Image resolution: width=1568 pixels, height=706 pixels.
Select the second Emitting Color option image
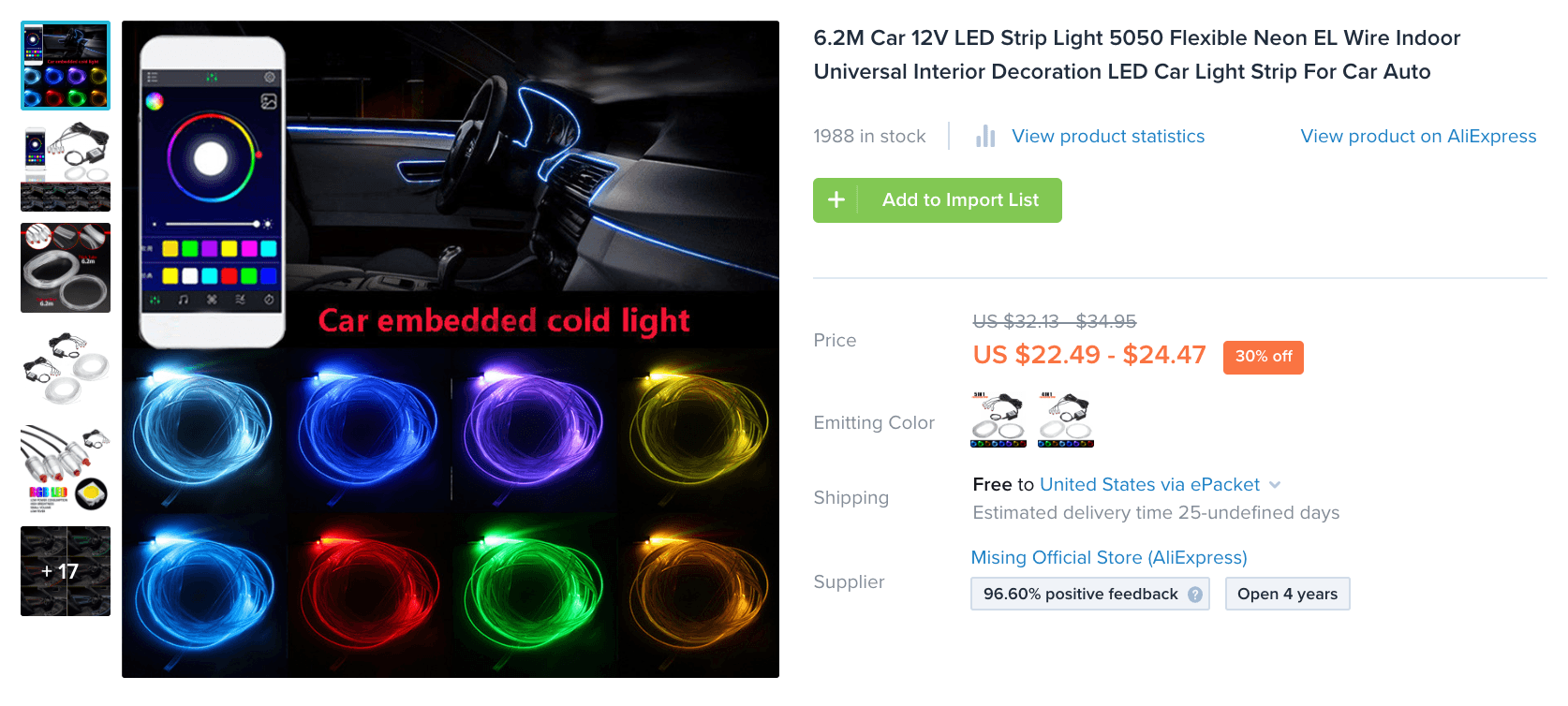pos(1066,419)
